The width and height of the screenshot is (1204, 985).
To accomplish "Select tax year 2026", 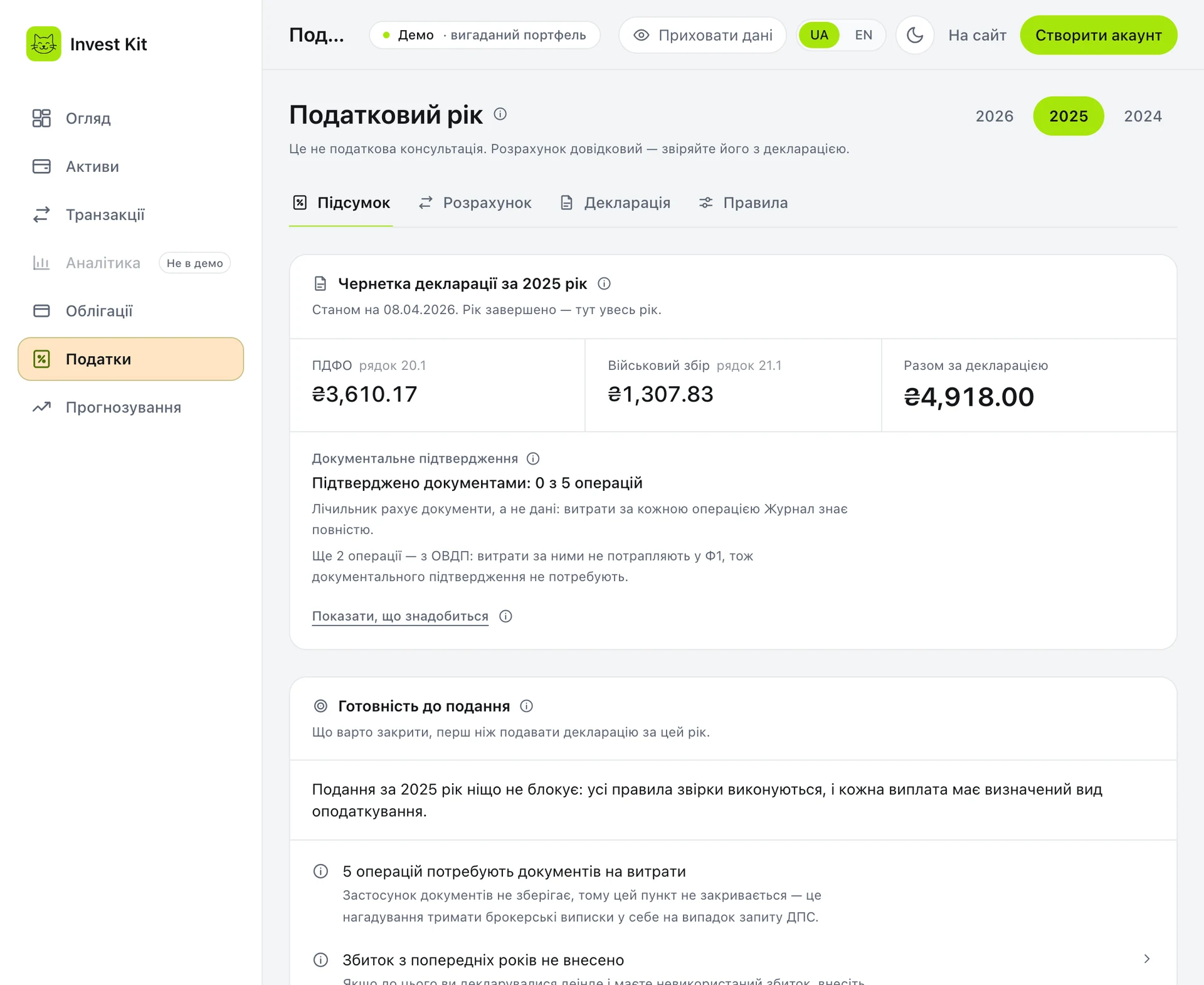I will (995, 116).
